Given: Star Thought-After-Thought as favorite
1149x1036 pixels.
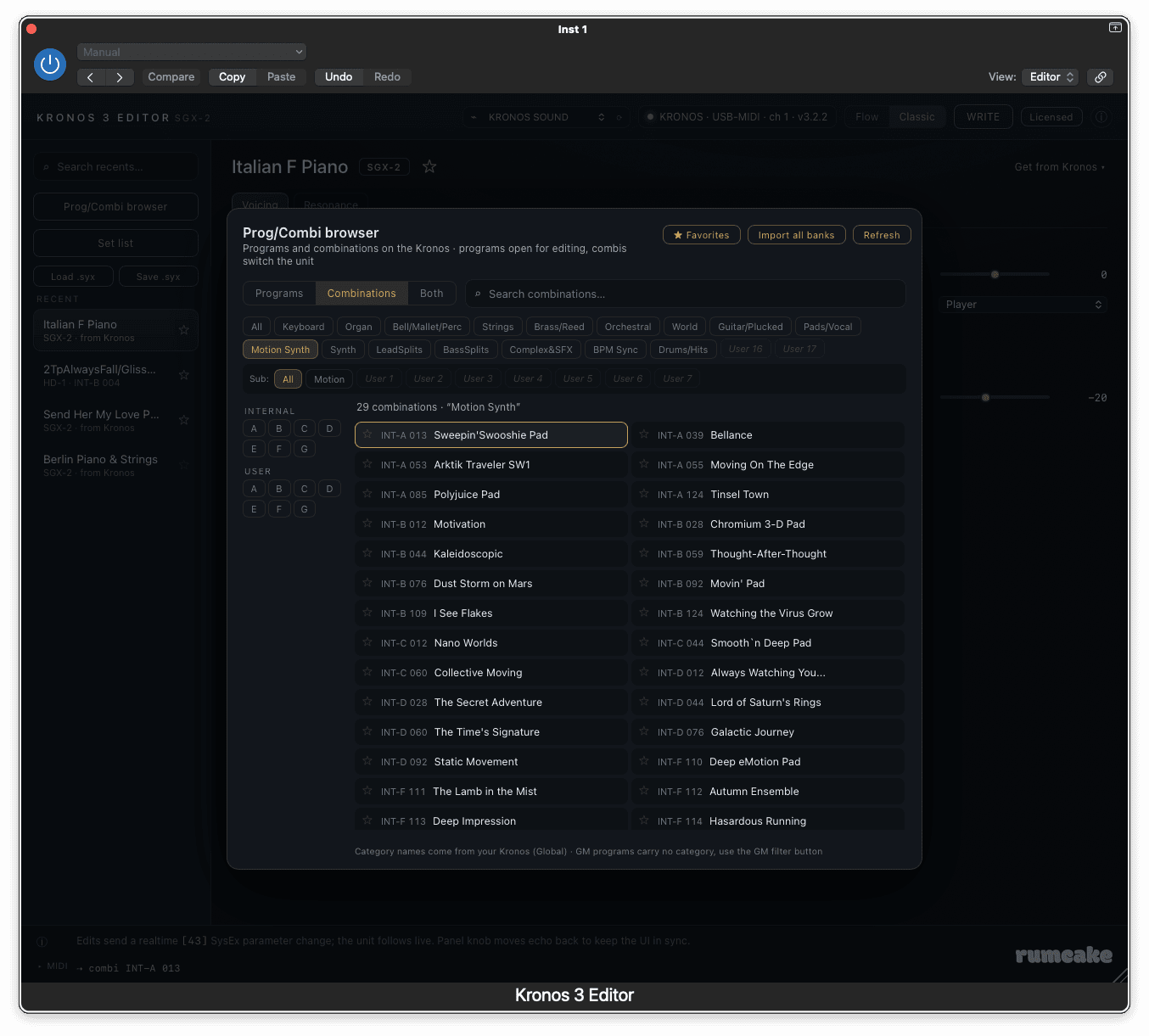Looking at the screenshot, I should pyautogui.click(x=644, y=553).
